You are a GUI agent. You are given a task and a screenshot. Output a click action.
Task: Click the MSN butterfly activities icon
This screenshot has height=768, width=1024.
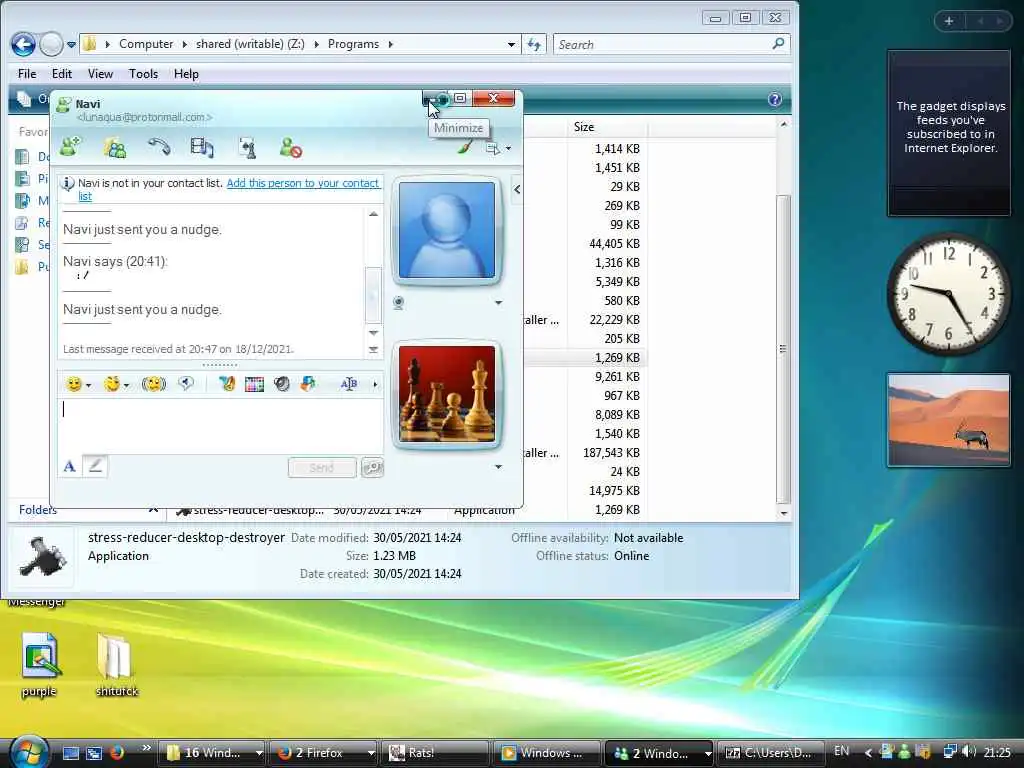tap(308, 384)
